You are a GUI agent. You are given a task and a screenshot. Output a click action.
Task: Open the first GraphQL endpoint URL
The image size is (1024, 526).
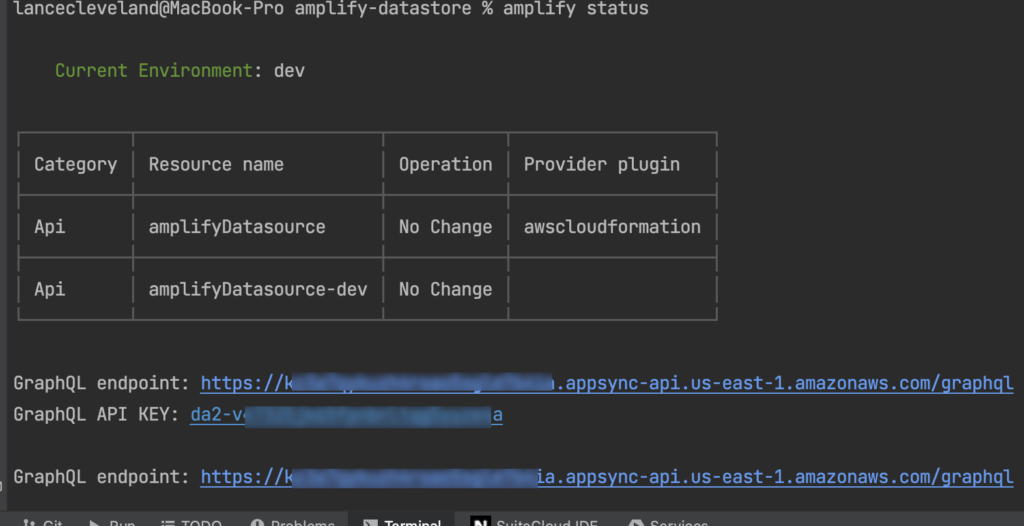[x=607, y=383]
